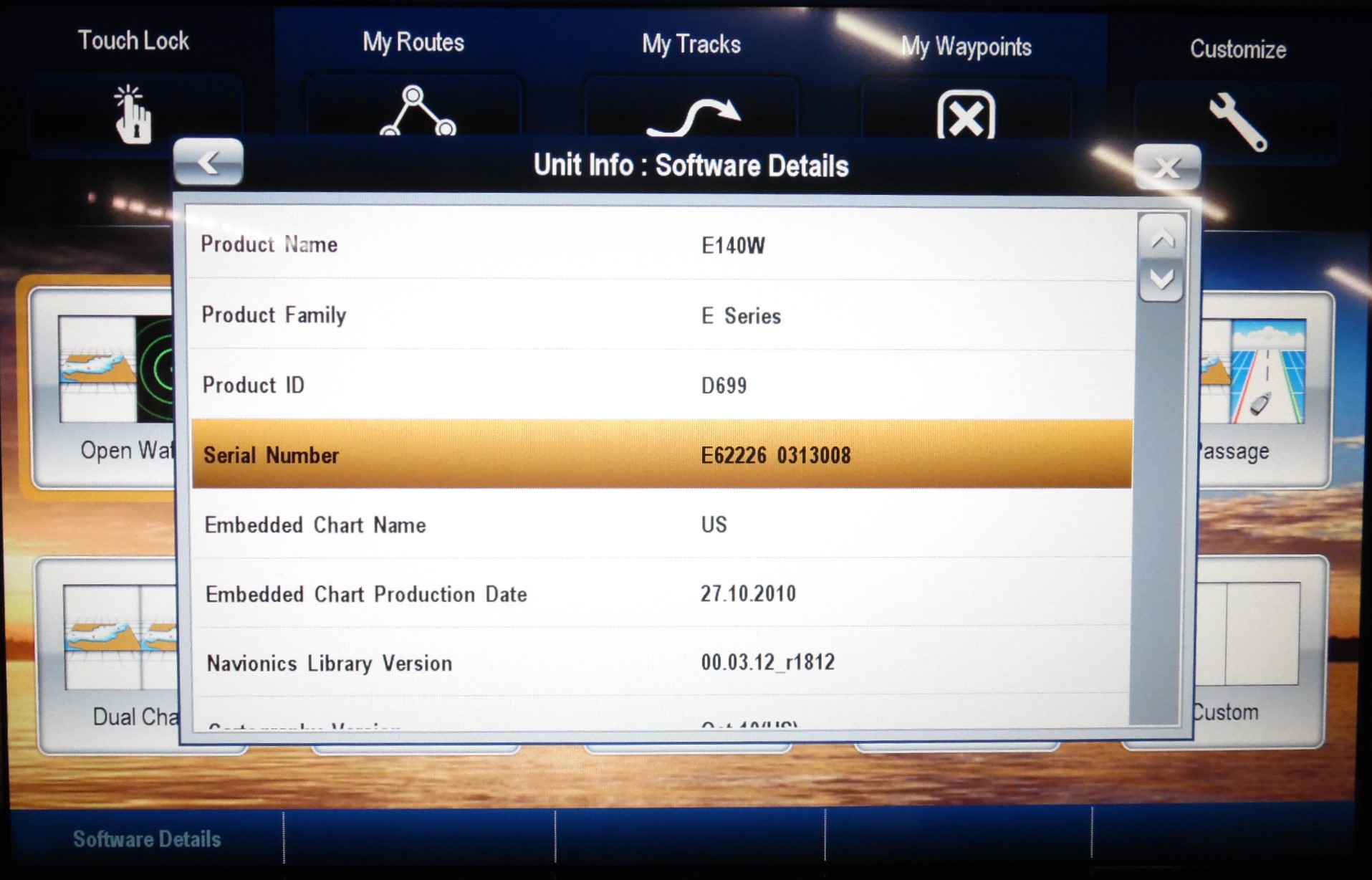Click the scroll up arrow in list
Screen dimensions: 1372x880
pos(1161,239)
